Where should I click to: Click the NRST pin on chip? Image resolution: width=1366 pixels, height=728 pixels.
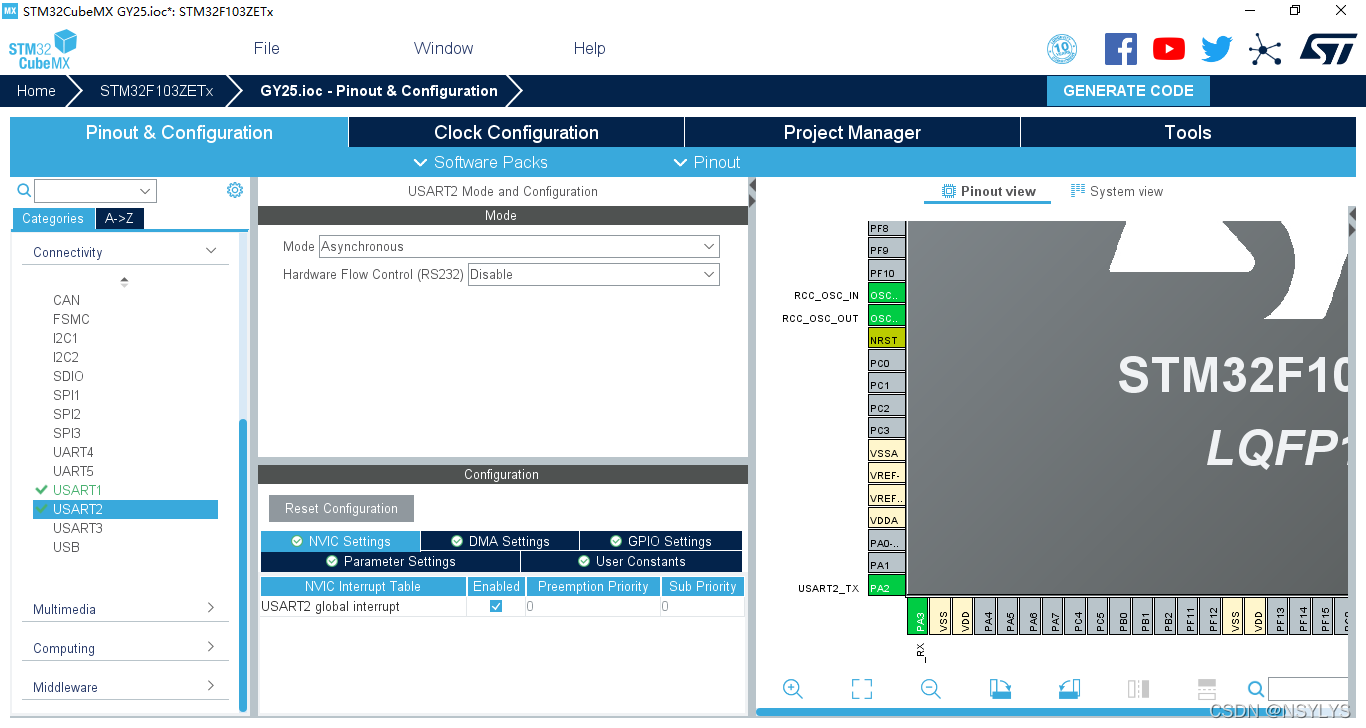point(887,339)
